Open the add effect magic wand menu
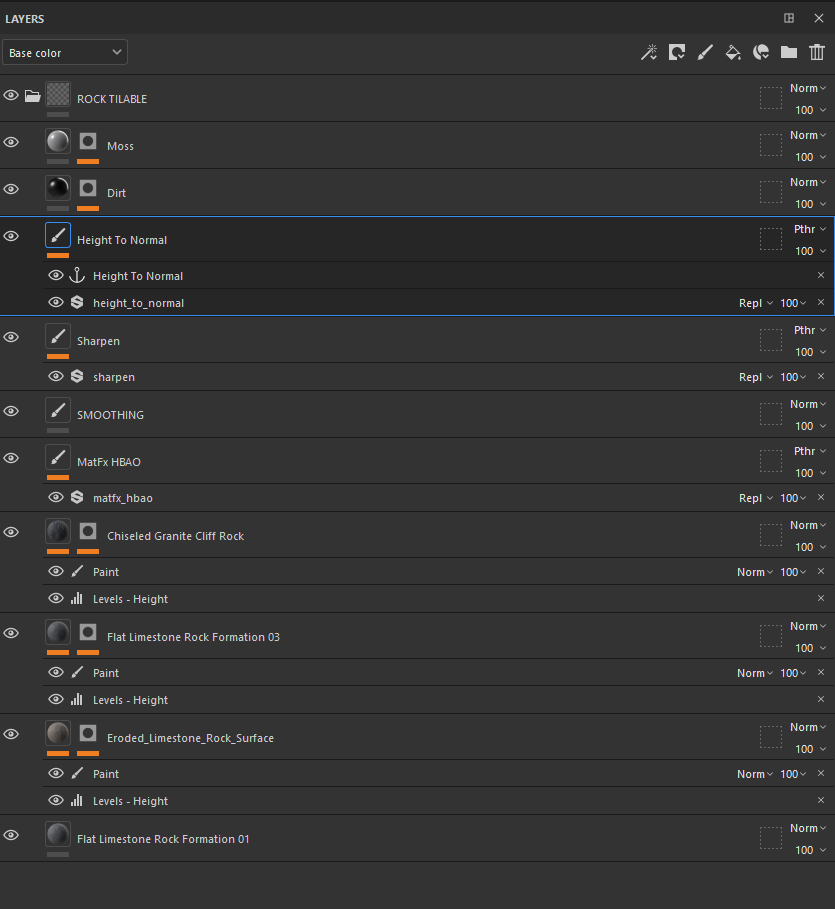This screenshot has height=909, width=835. (x=649, y=53)
